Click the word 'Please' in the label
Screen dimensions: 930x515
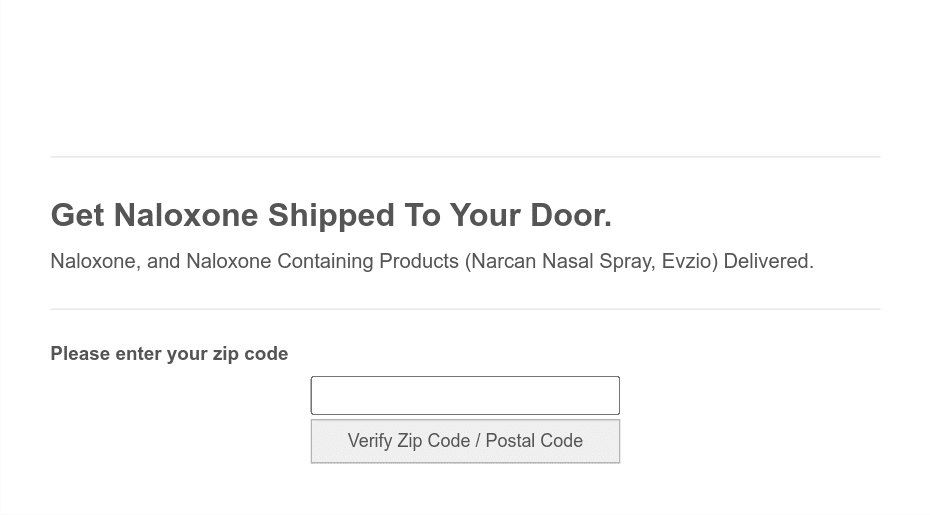pos(80,354)
